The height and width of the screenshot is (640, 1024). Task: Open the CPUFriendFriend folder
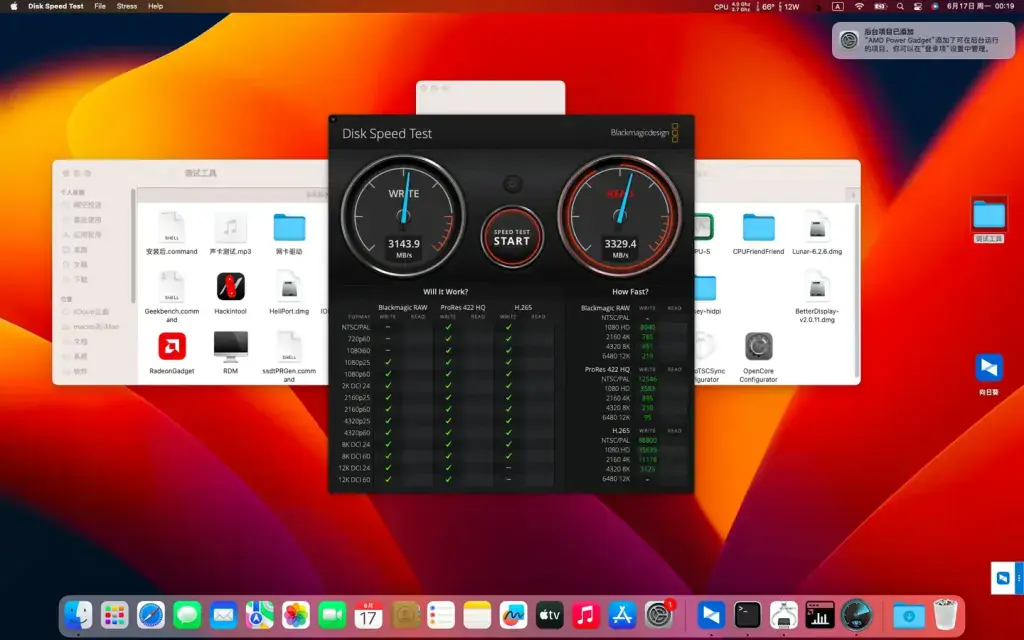click(758, 233)
